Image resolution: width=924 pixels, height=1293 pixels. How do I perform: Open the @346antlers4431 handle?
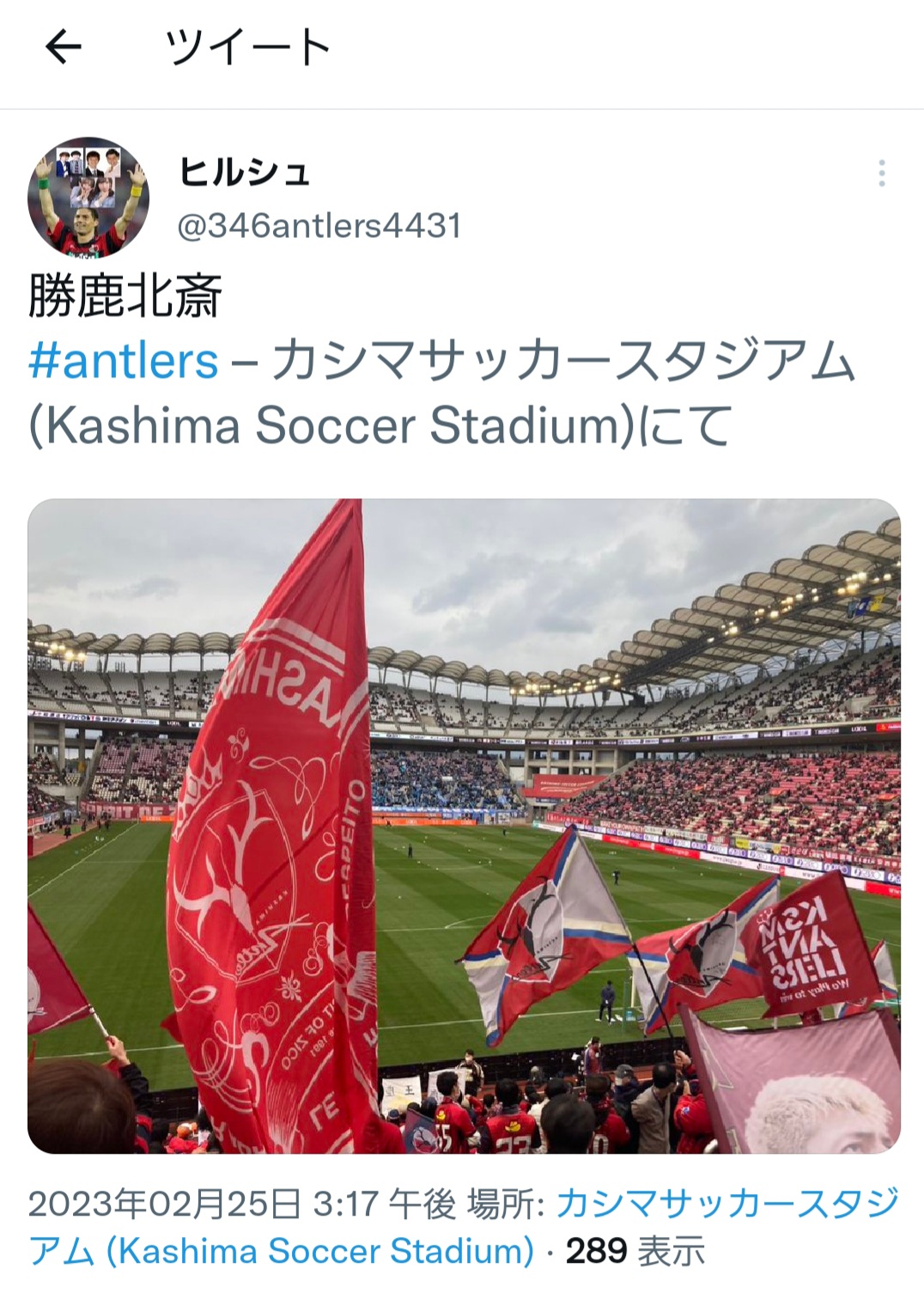click(319, 226)
